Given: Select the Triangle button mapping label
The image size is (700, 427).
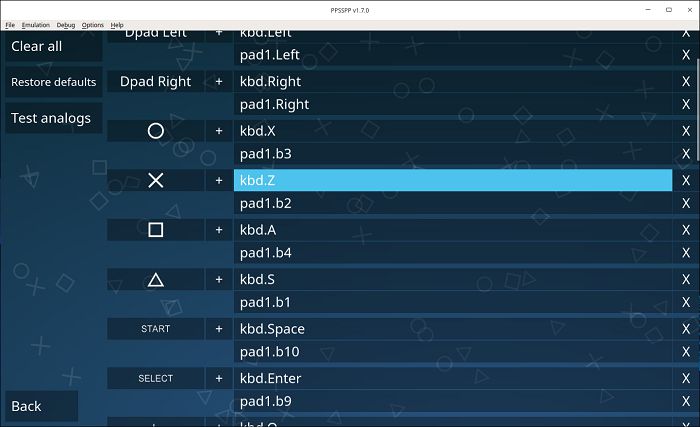Looking at the screenshot, I should [156, 280].
